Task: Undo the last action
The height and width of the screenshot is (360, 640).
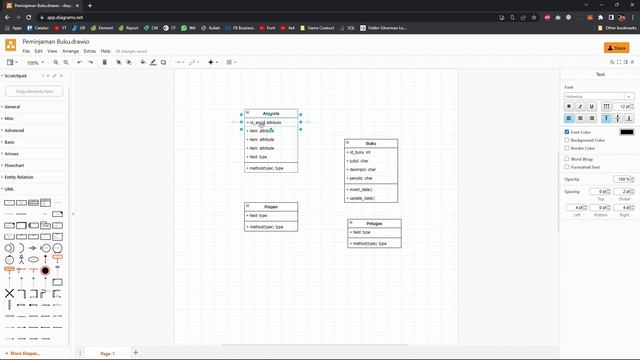Action: coord(80,62)
